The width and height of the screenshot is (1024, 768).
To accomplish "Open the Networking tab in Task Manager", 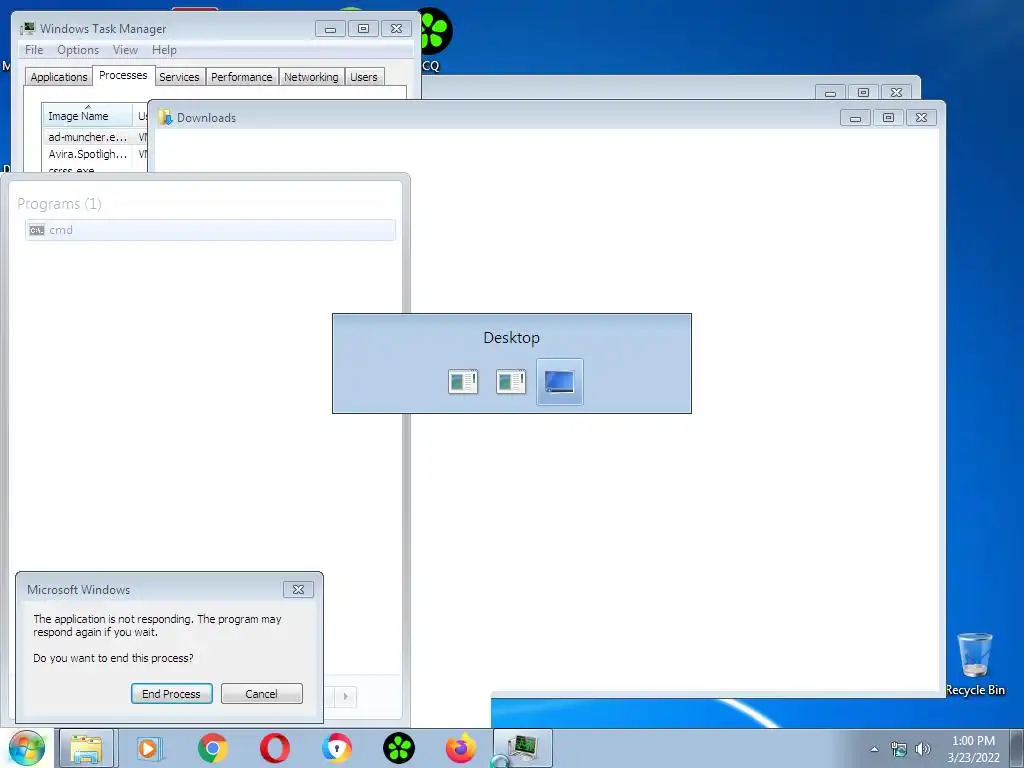I will coord(311,77).
